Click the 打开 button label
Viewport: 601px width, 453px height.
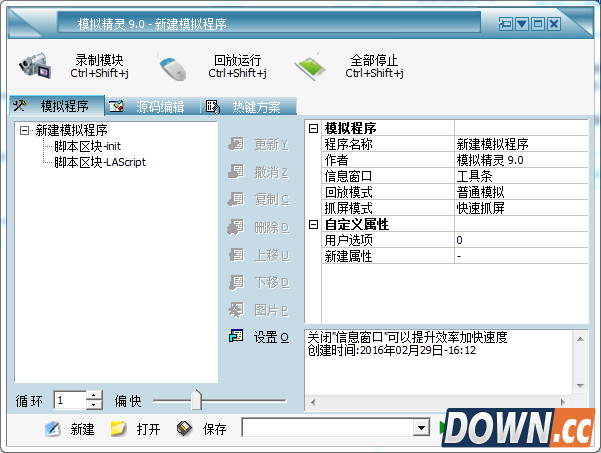pyautogui.click(x=148, y=429)
